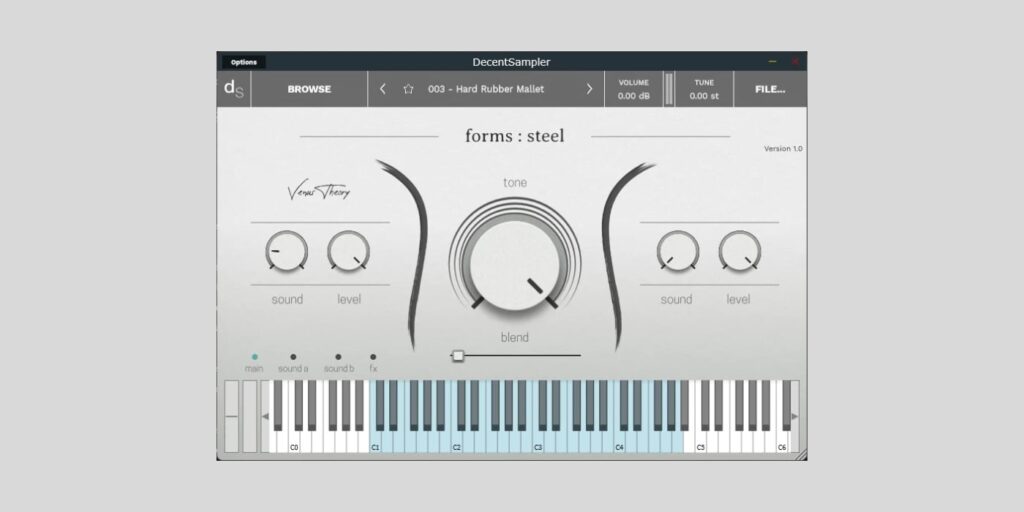Screen dimensions: 1024x512
Task: Click the right section level knob
Action: (740, 251)
